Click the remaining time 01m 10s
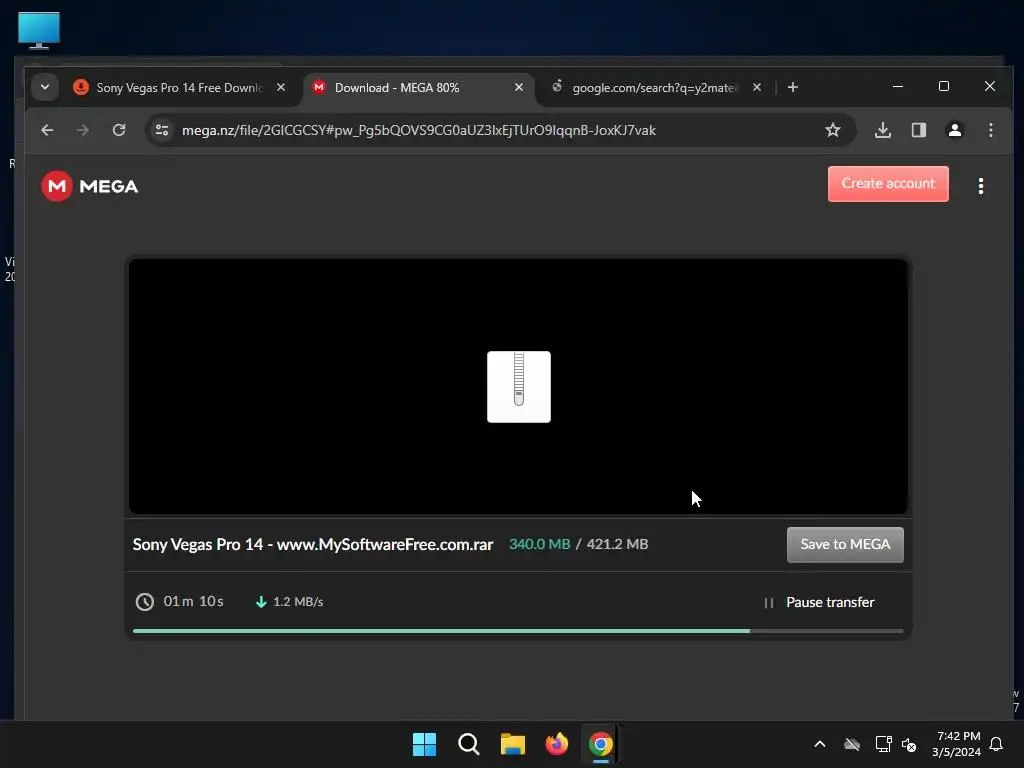This screenshot has width=1024, height=768. 193,601
